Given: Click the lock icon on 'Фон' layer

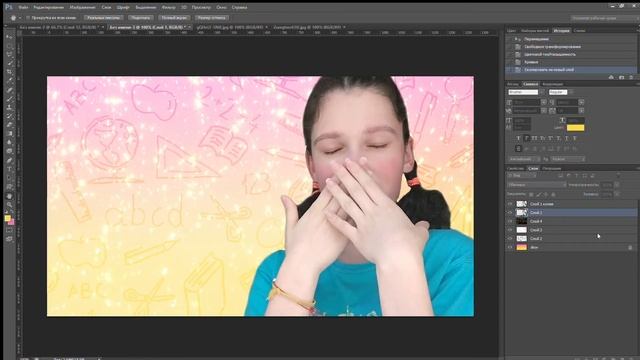Looking at the screenshot, I should coord(630,247).
